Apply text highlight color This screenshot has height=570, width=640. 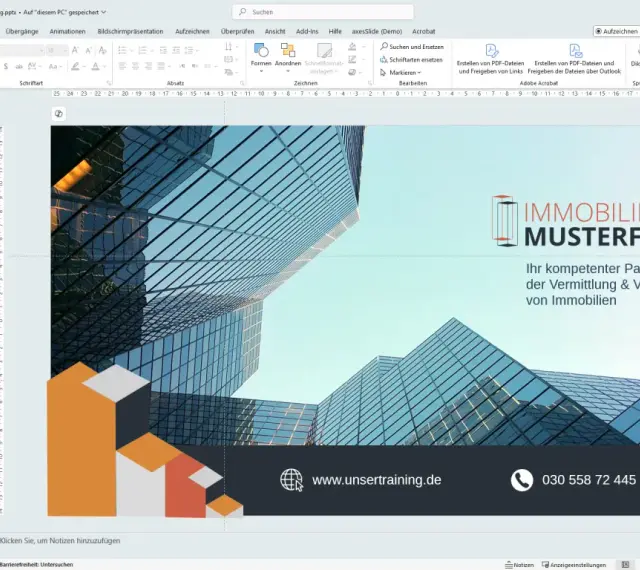(x=75, y=66)
